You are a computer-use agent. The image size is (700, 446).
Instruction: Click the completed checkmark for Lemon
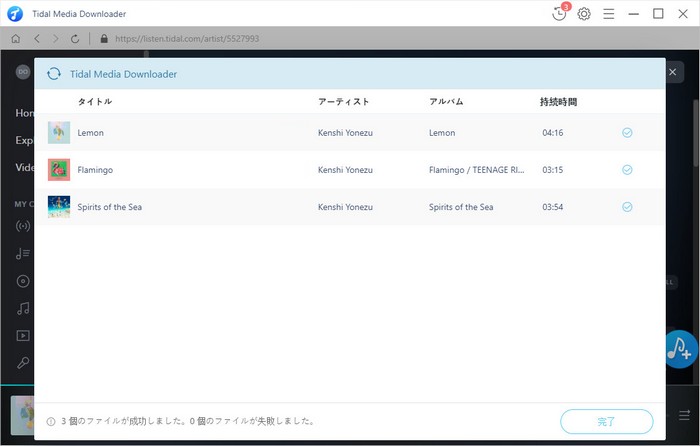pyautogui.click(x=627, y=133)
